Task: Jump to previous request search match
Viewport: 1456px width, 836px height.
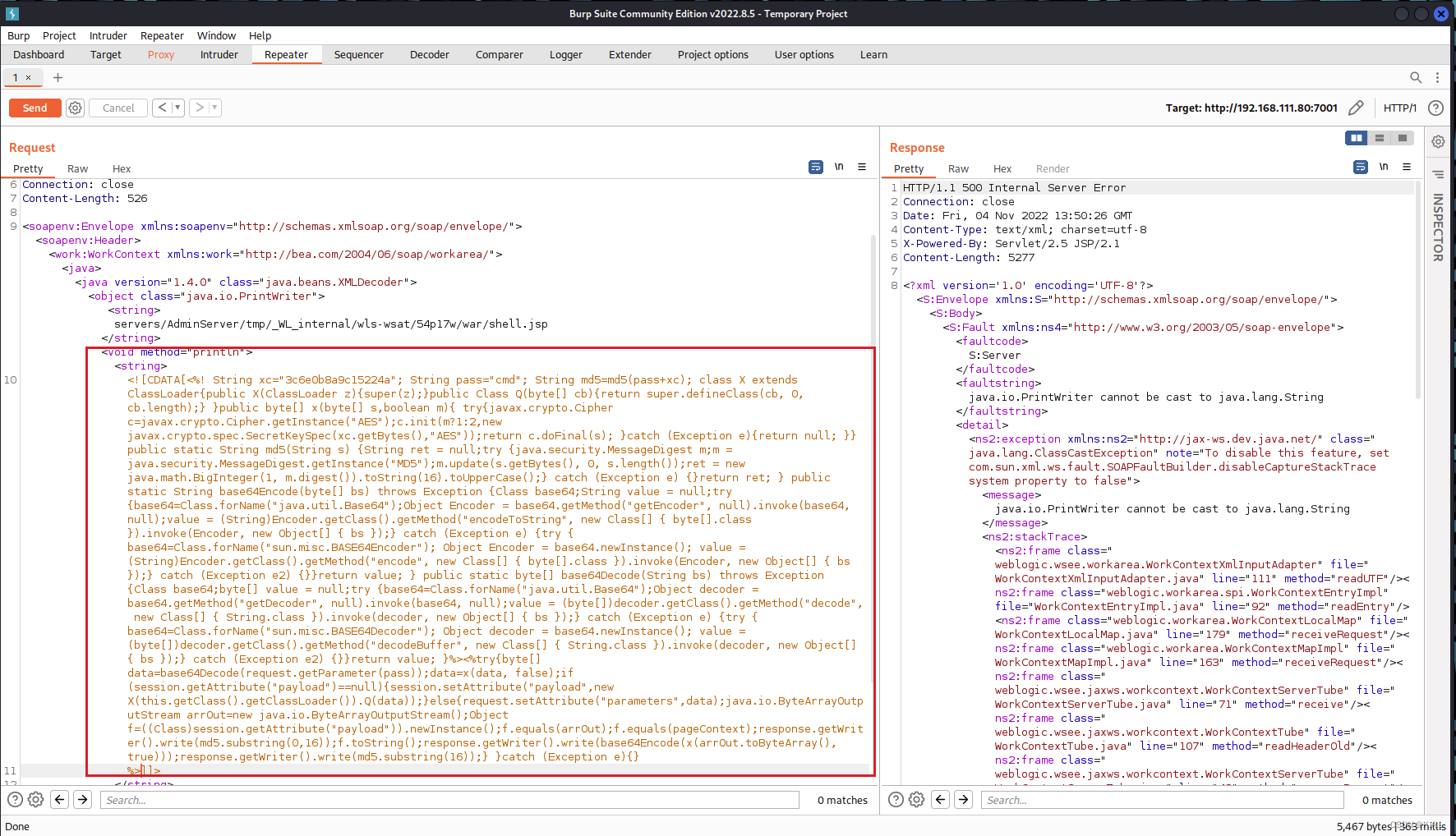Action: coord(60,799)
